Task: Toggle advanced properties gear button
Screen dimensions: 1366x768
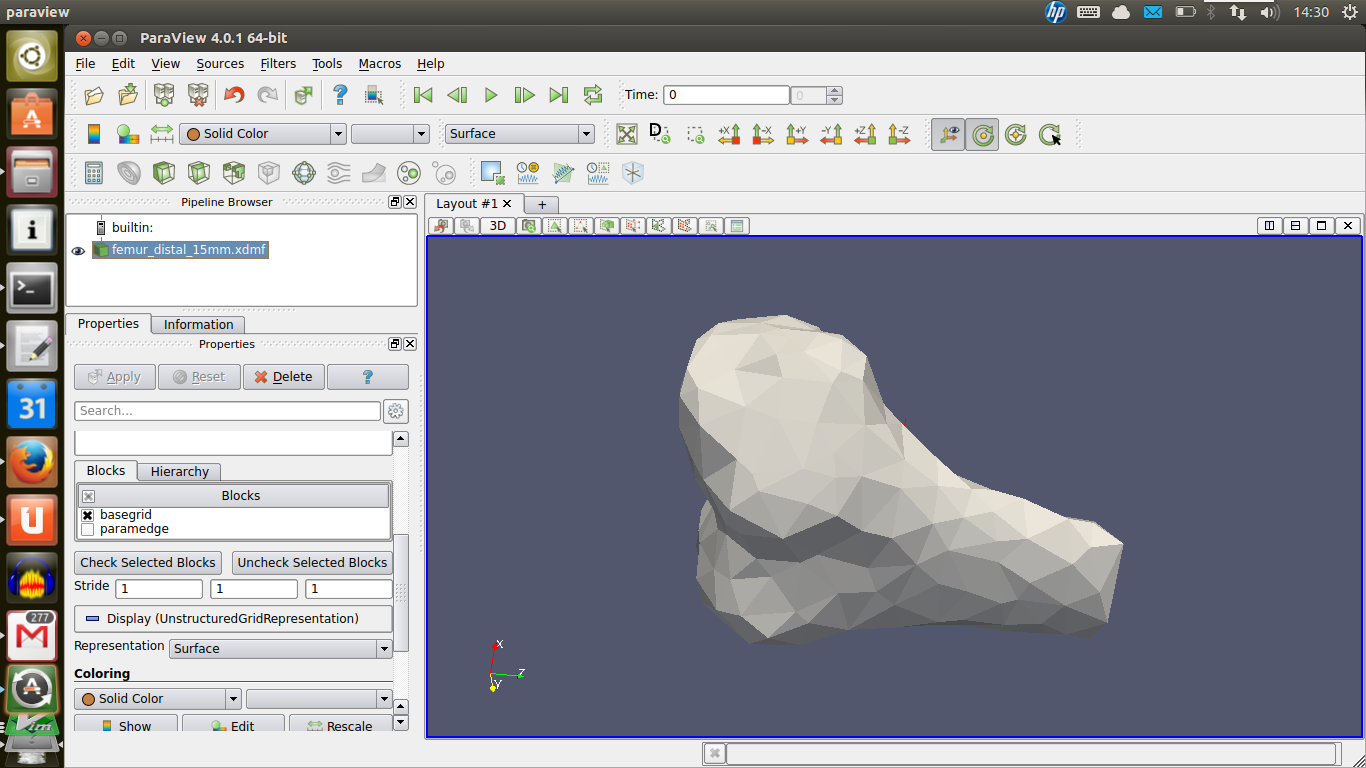Action: [396, 411]
